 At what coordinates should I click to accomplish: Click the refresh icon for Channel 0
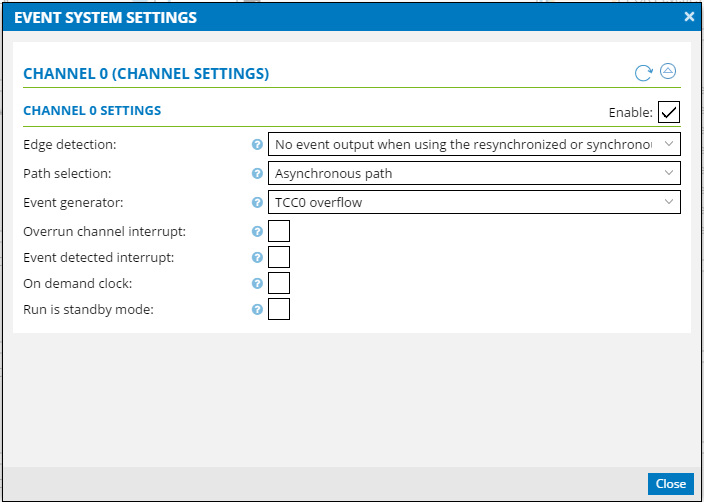coord(644,73)
